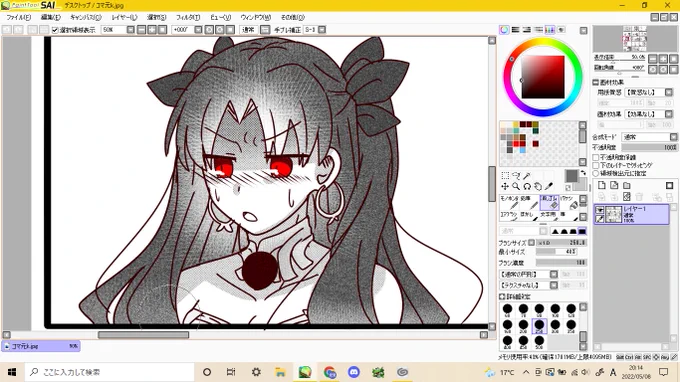Enable 領域検出元に指定 radio option
The height and width of the screenshot is (382, 680).
point(596,173)
